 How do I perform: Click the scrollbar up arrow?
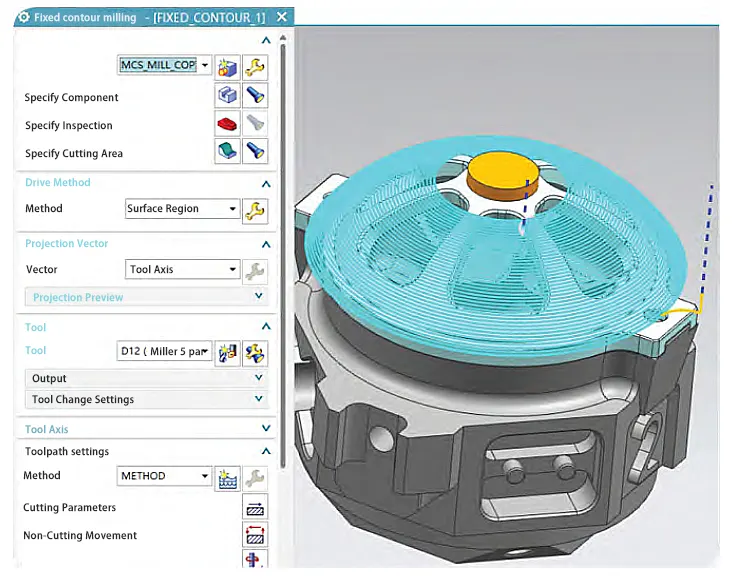283,37
